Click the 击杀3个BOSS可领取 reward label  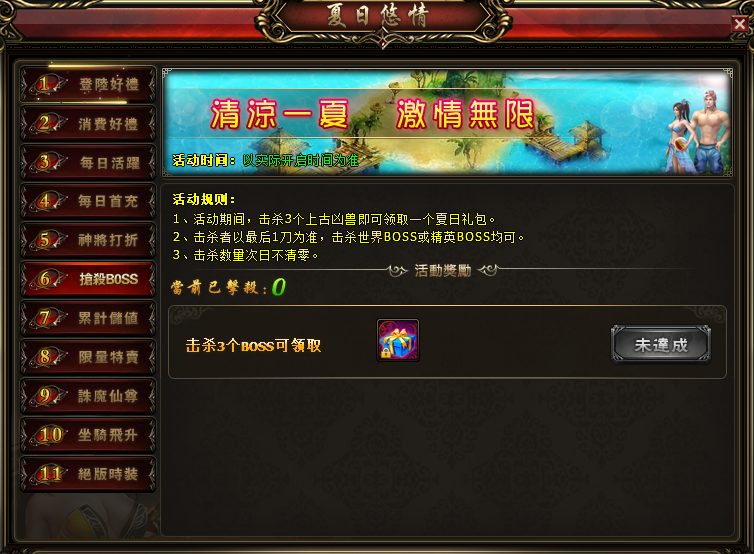pos(253,346)
